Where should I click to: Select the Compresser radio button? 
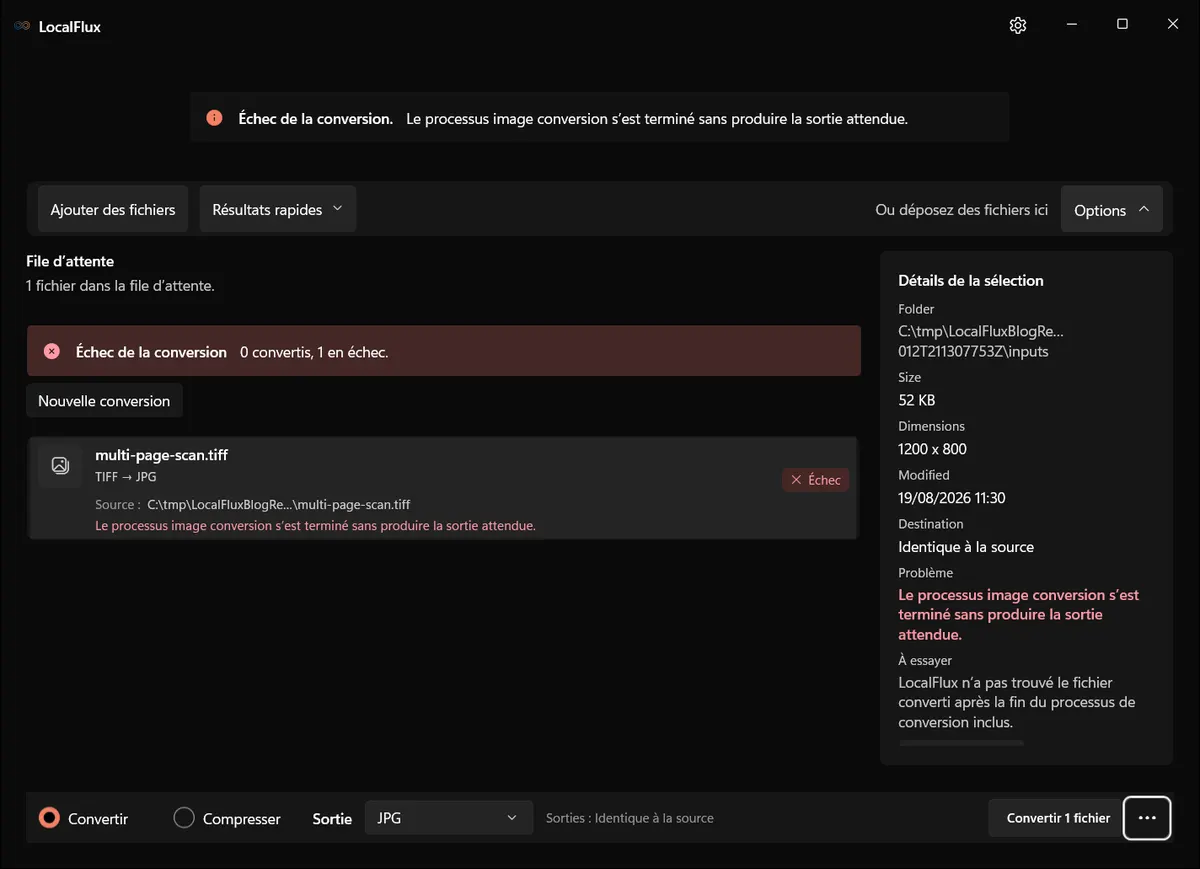(x=184, y=818)
